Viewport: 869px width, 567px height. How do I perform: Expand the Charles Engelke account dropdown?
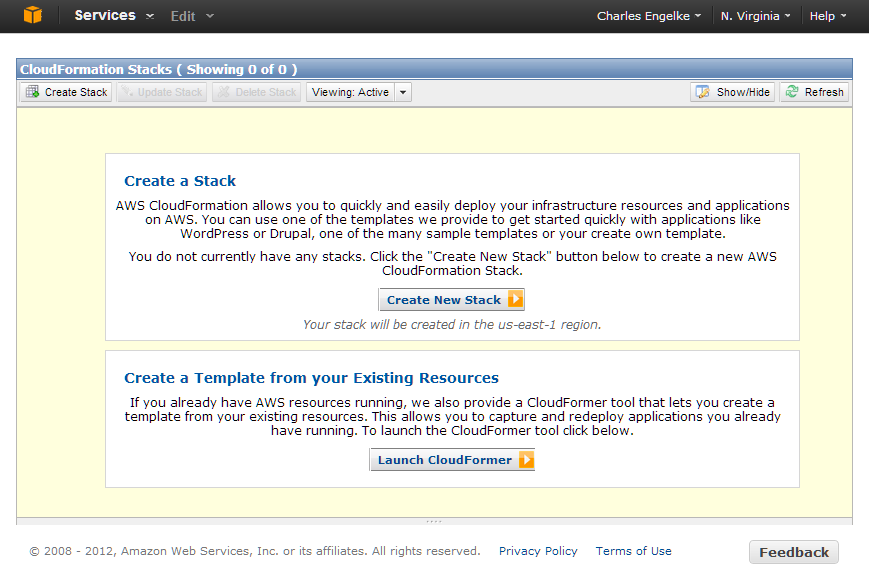(648, 16)
